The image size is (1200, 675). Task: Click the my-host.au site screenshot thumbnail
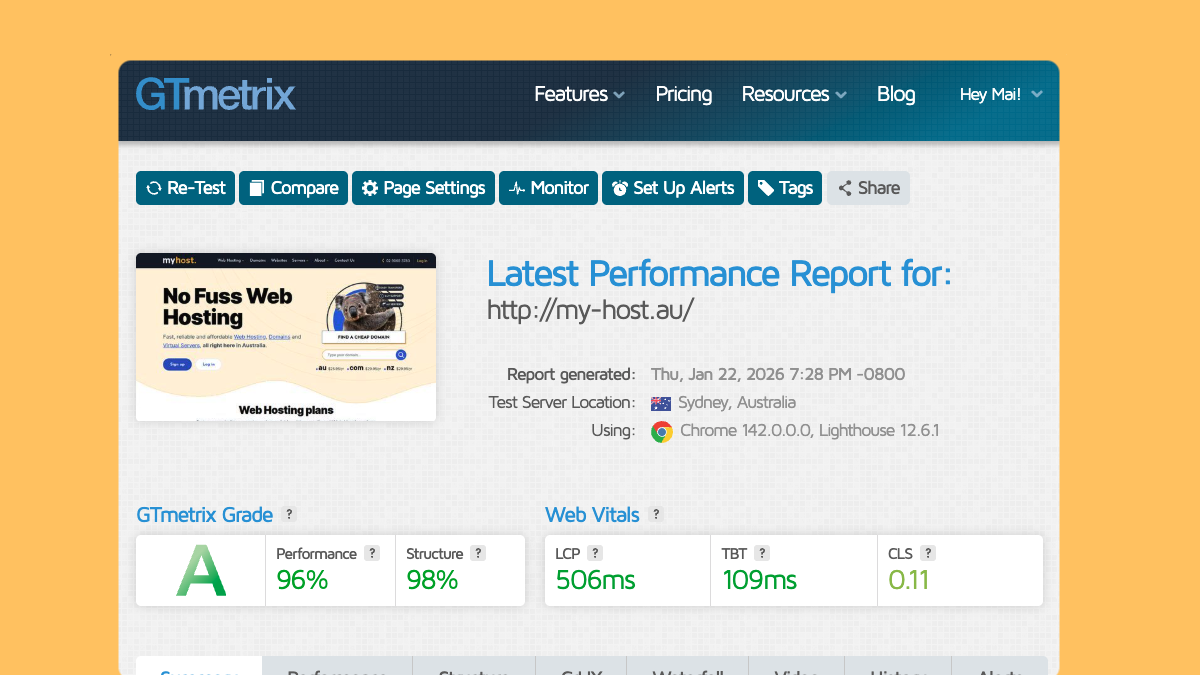(286, 337)
